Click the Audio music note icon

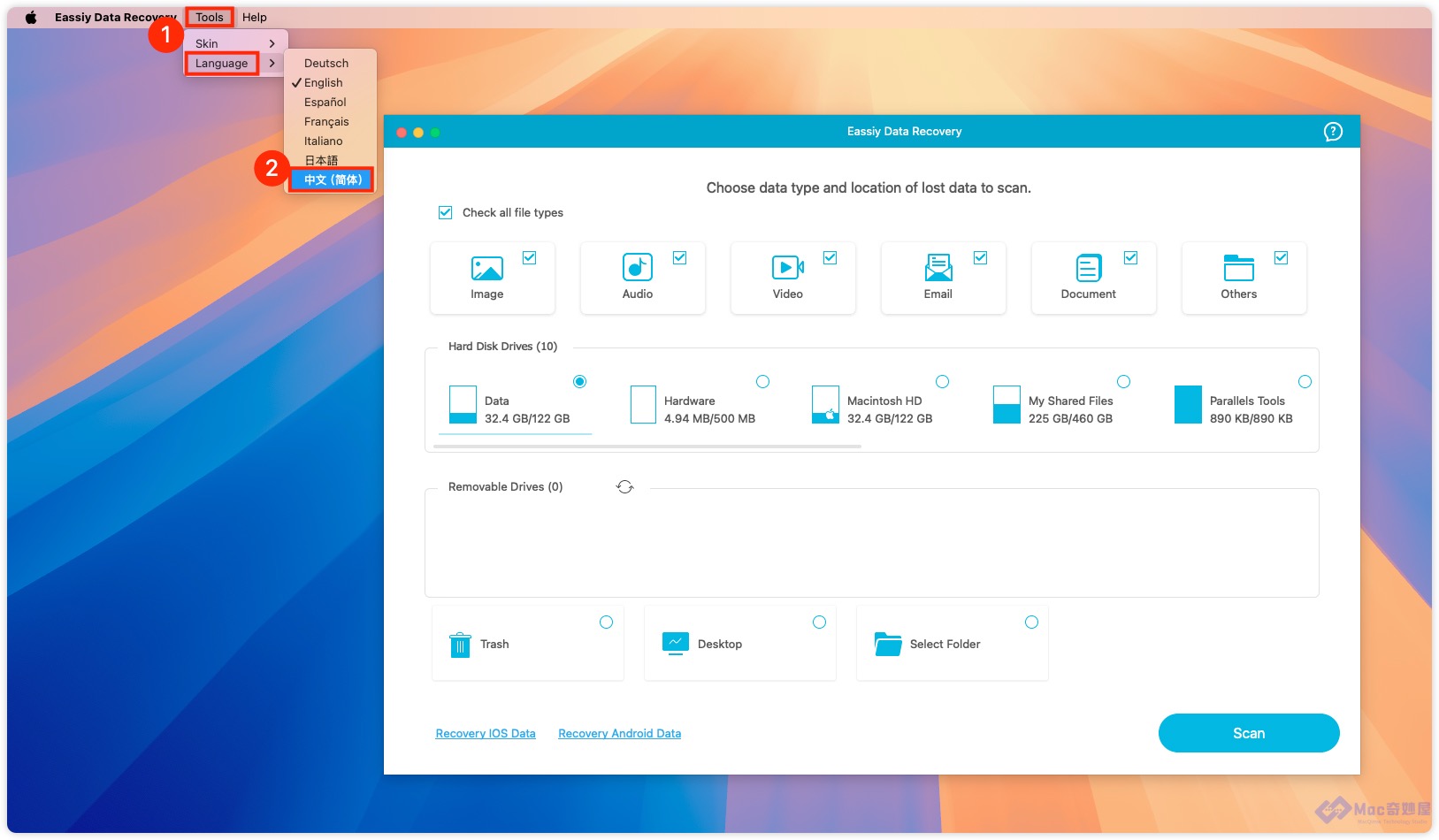click(638, 267)
